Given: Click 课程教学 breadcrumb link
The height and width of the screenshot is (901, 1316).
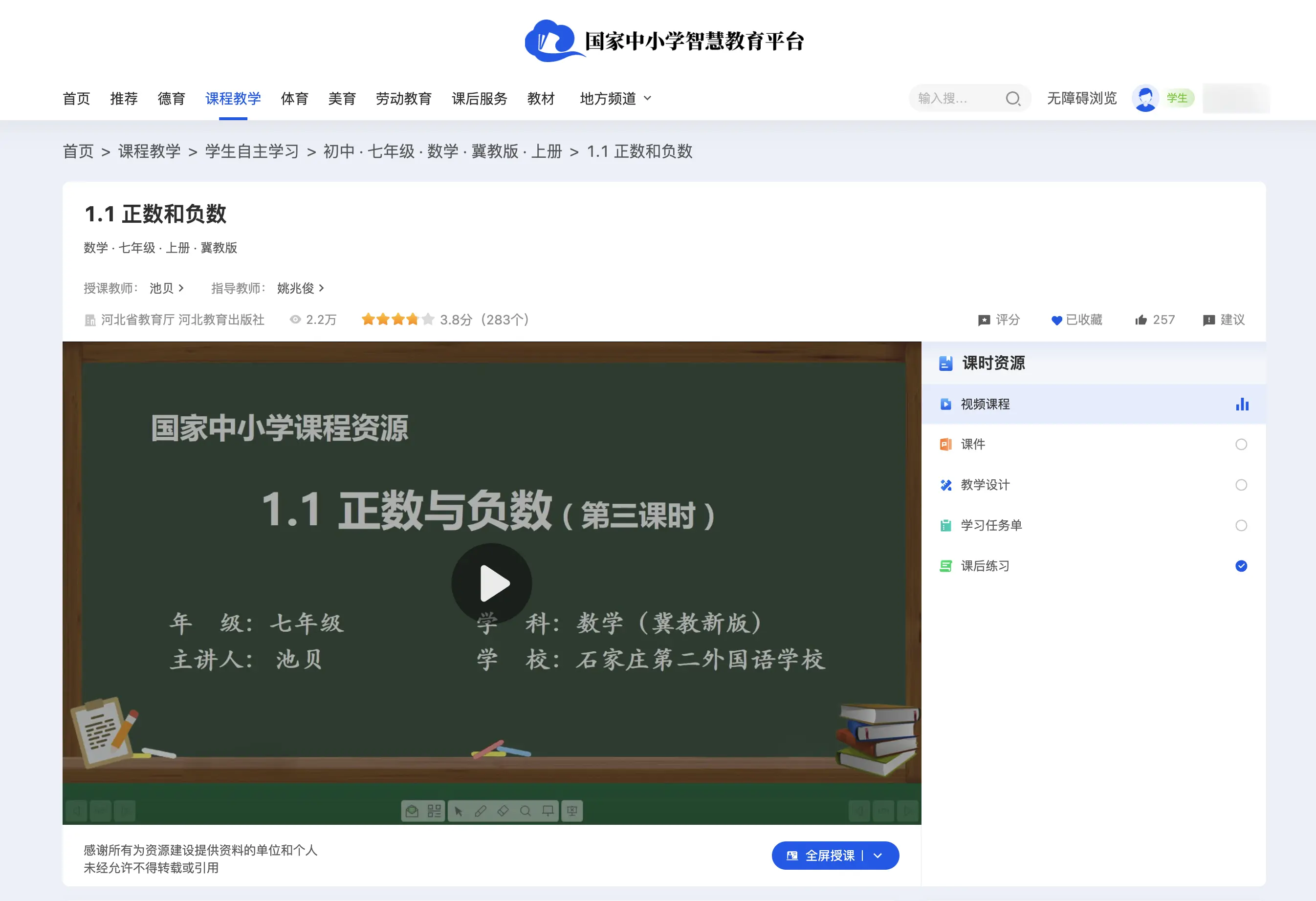Looking at the screenshot, I should (x=150, y=151).
